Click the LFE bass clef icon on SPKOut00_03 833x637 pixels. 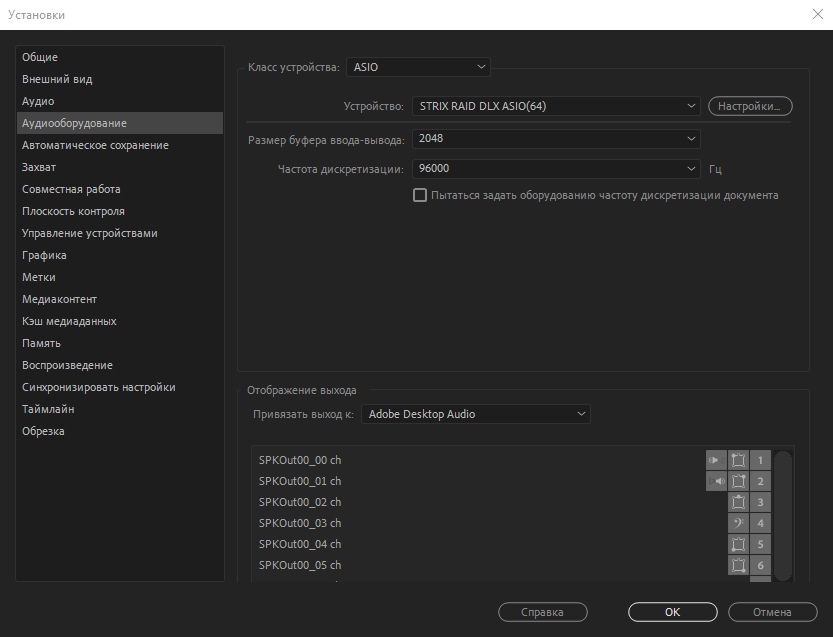tap(738, 523)
